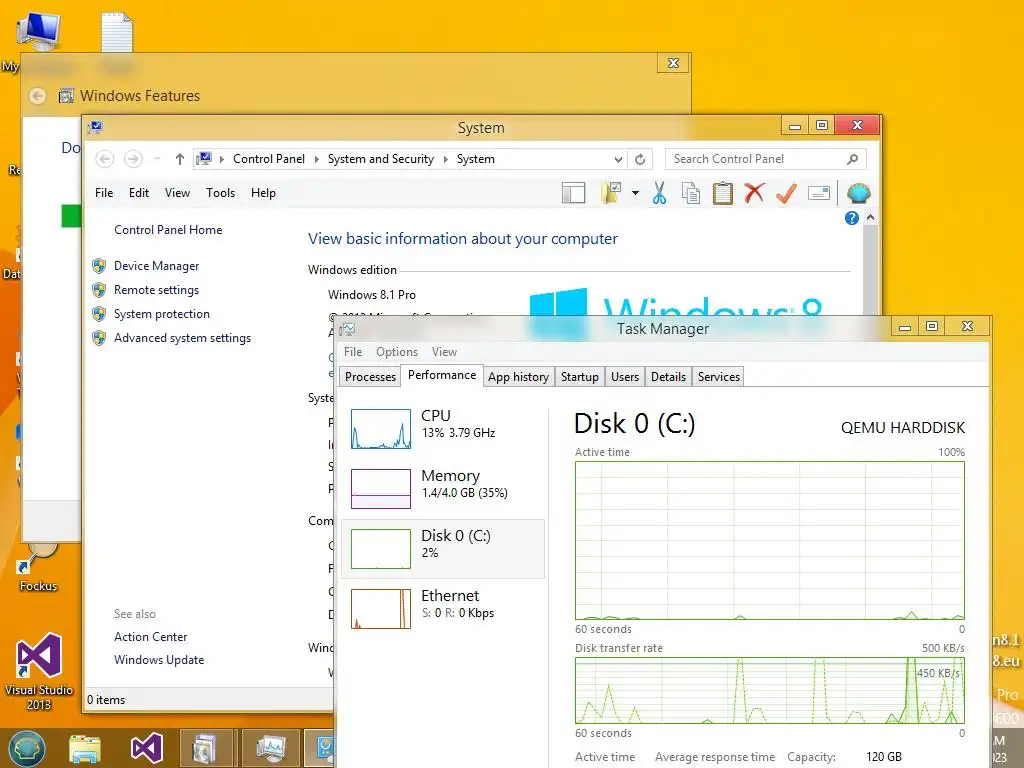Click the computer icon in the address bar
The image size is (1024, 768).
click(204, 159)
